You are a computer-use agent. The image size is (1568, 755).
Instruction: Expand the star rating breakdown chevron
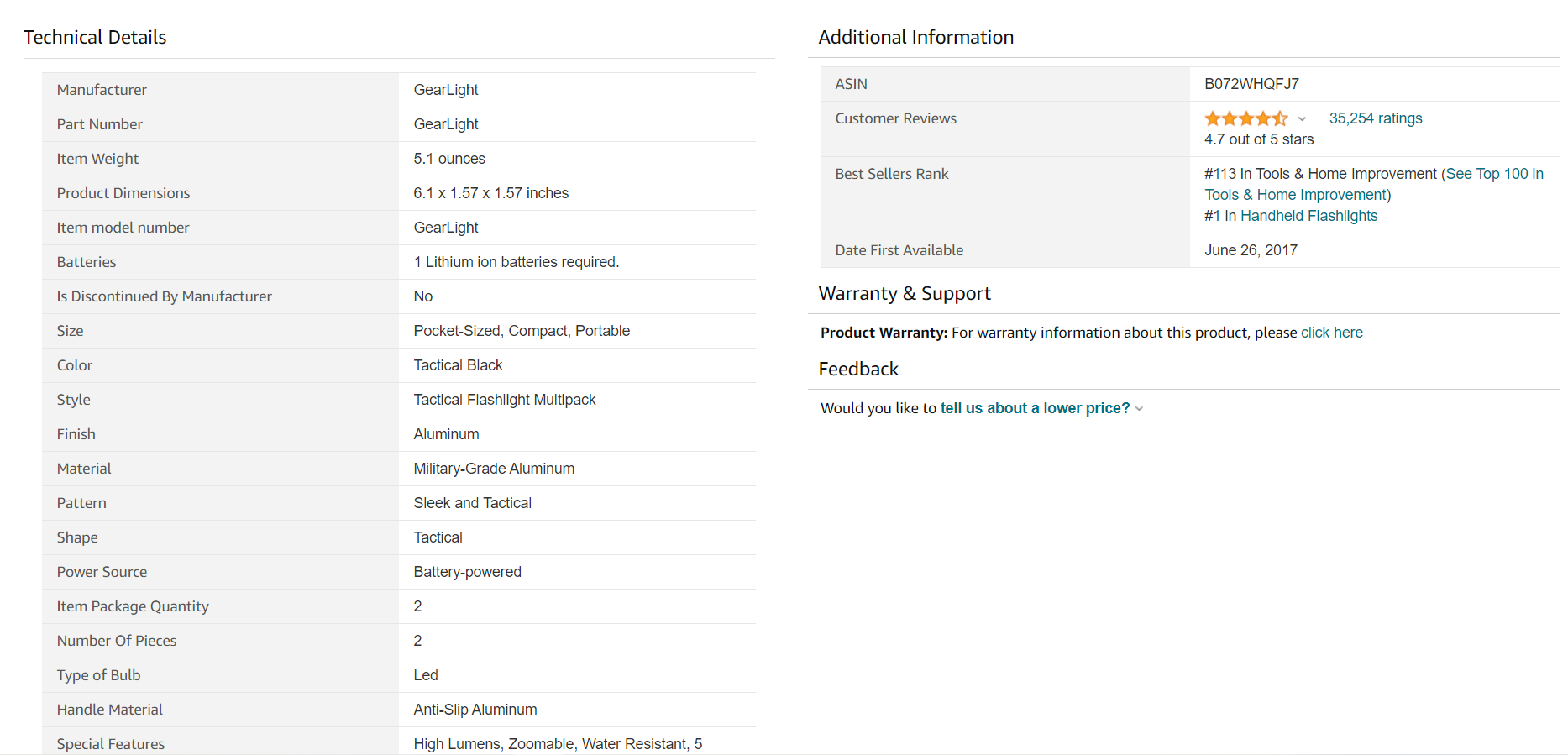click(1302, 119)
